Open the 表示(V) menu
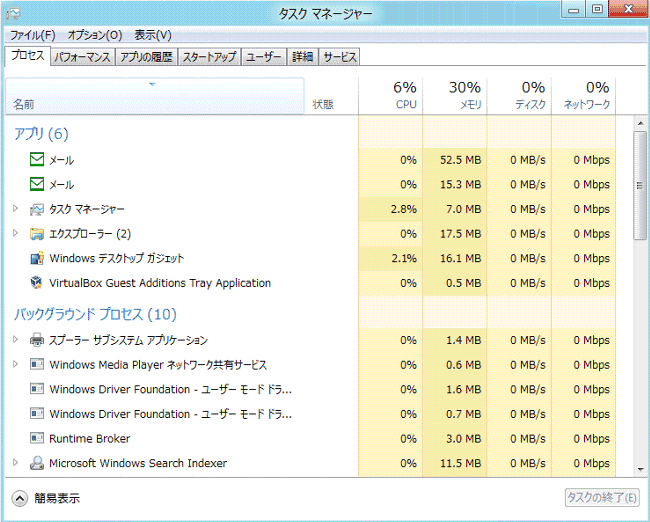The height and width of the screenshot is (522, 650). pos(153,35)
